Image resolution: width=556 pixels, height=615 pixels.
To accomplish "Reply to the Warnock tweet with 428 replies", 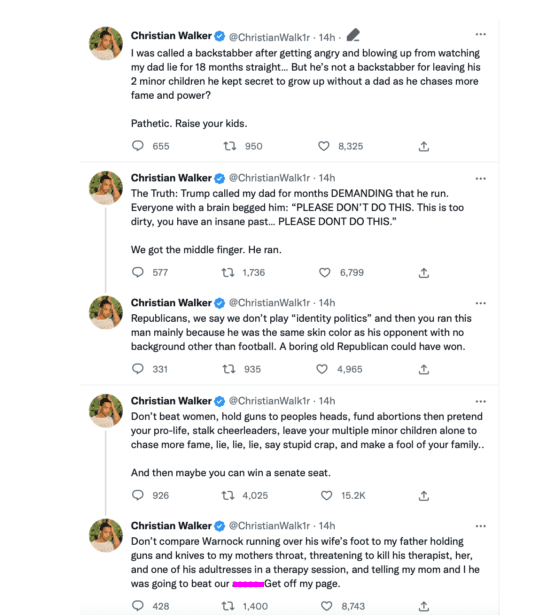I will (x=138, y=606).
